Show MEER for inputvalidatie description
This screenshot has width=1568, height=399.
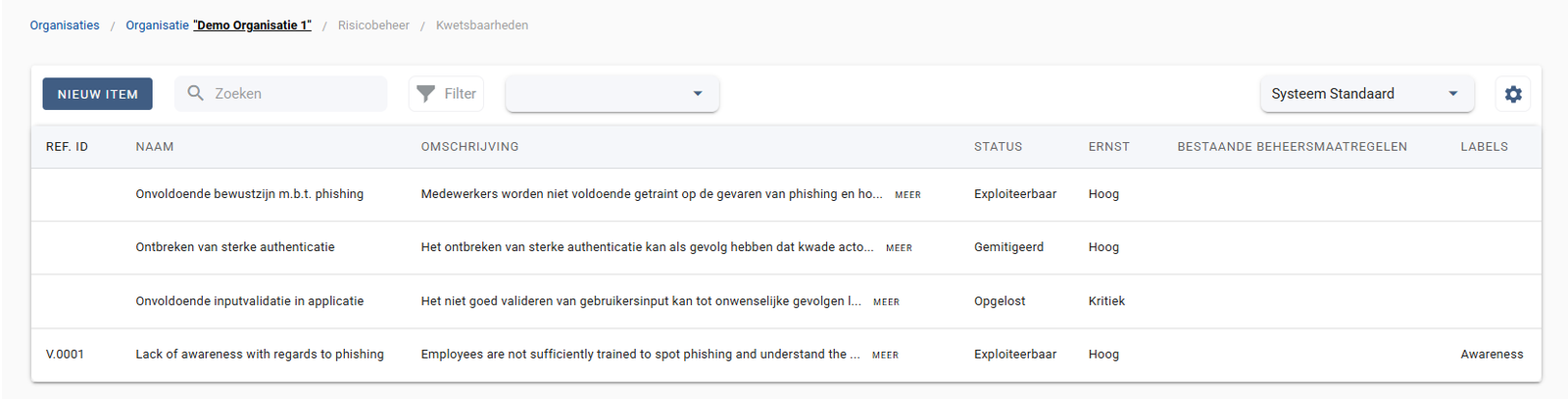pyautogui.click(x=886, y=302)
